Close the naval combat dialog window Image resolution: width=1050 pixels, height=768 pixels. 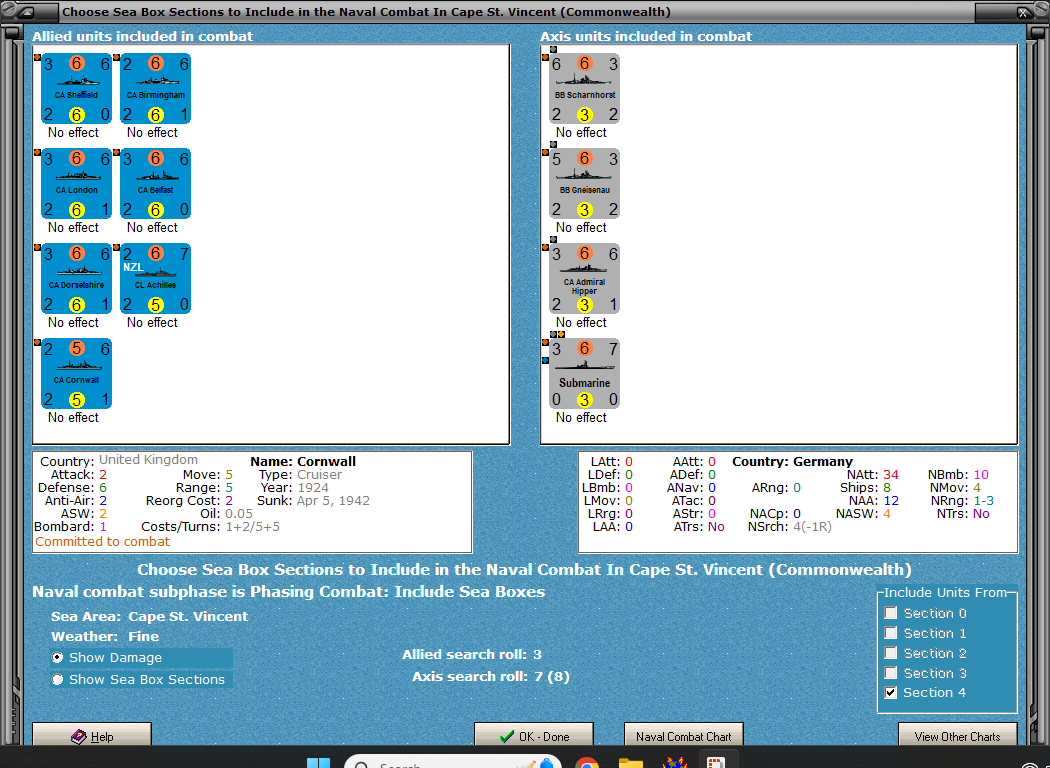1024,12
